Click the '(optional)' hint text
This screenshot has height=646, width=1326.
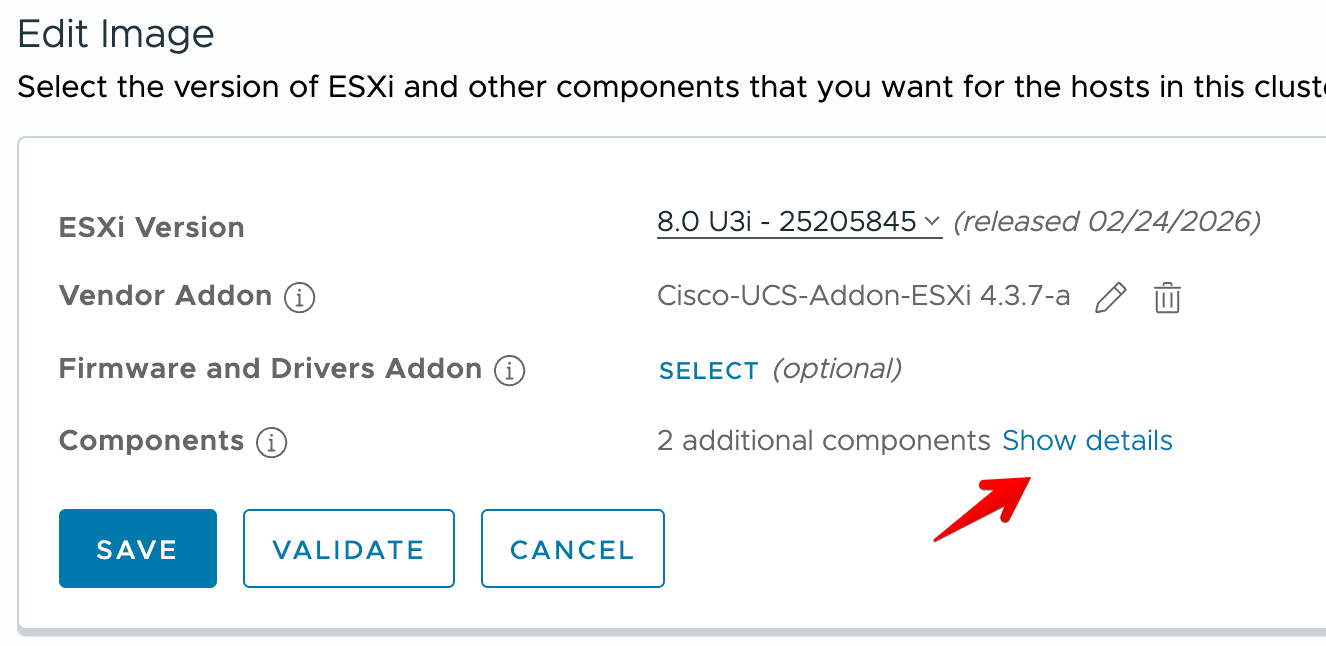tap(837, 369)
